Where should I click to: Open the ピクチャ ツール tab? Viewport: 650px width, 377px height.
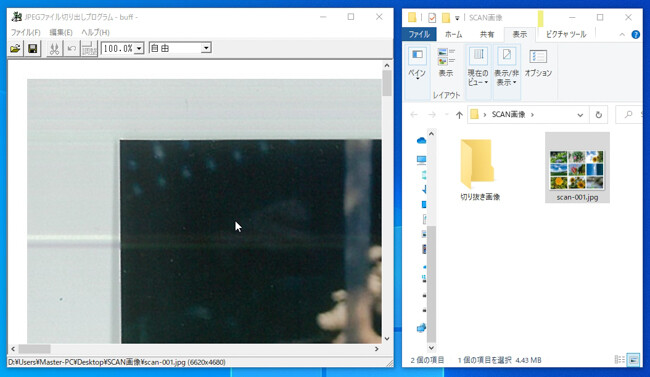click(x=566, y=34)
